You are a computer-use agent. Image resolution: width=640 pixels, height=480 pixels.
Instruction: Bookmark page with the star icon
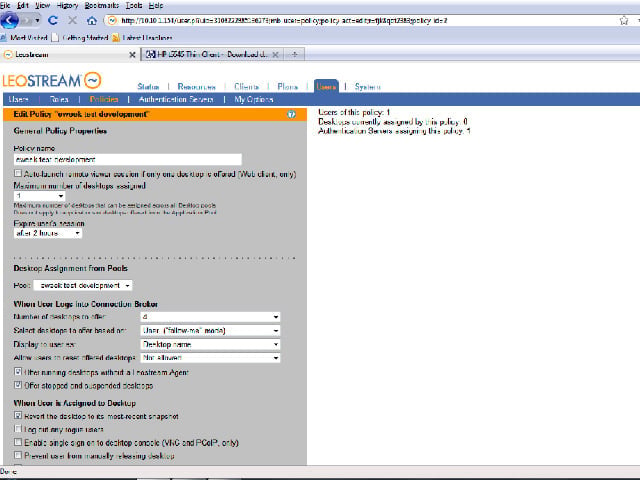tap(624, 20)
